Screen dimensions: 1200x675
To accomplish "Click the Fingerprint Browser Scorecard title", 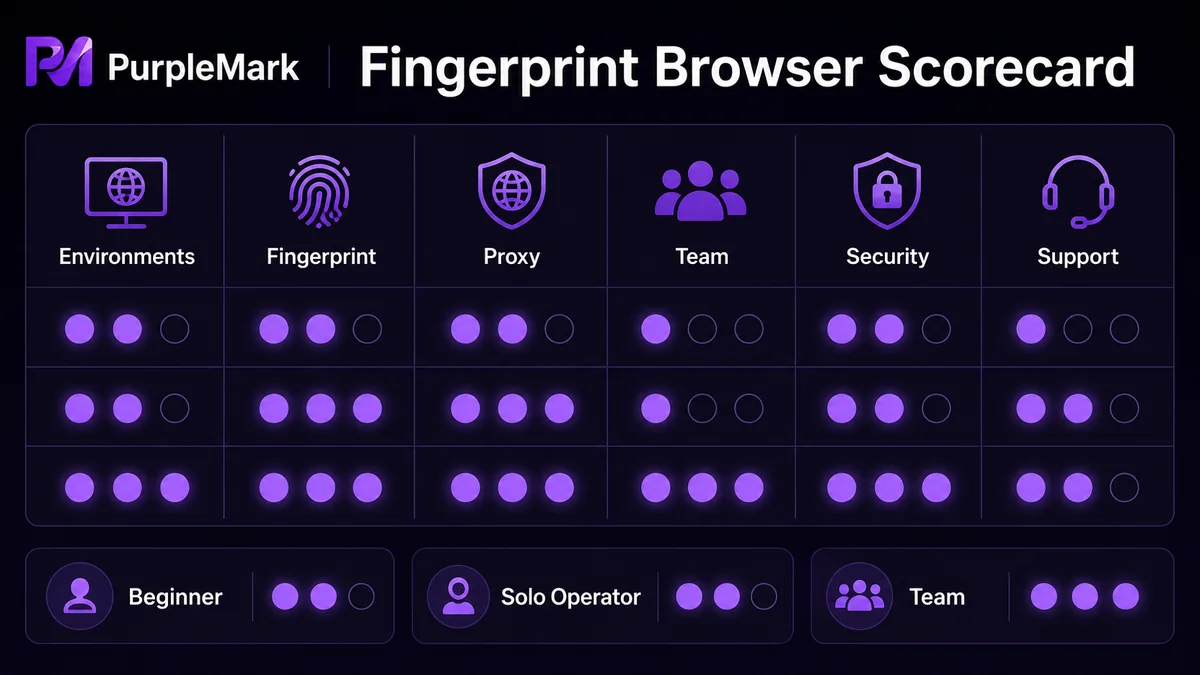I will point(746,67).
